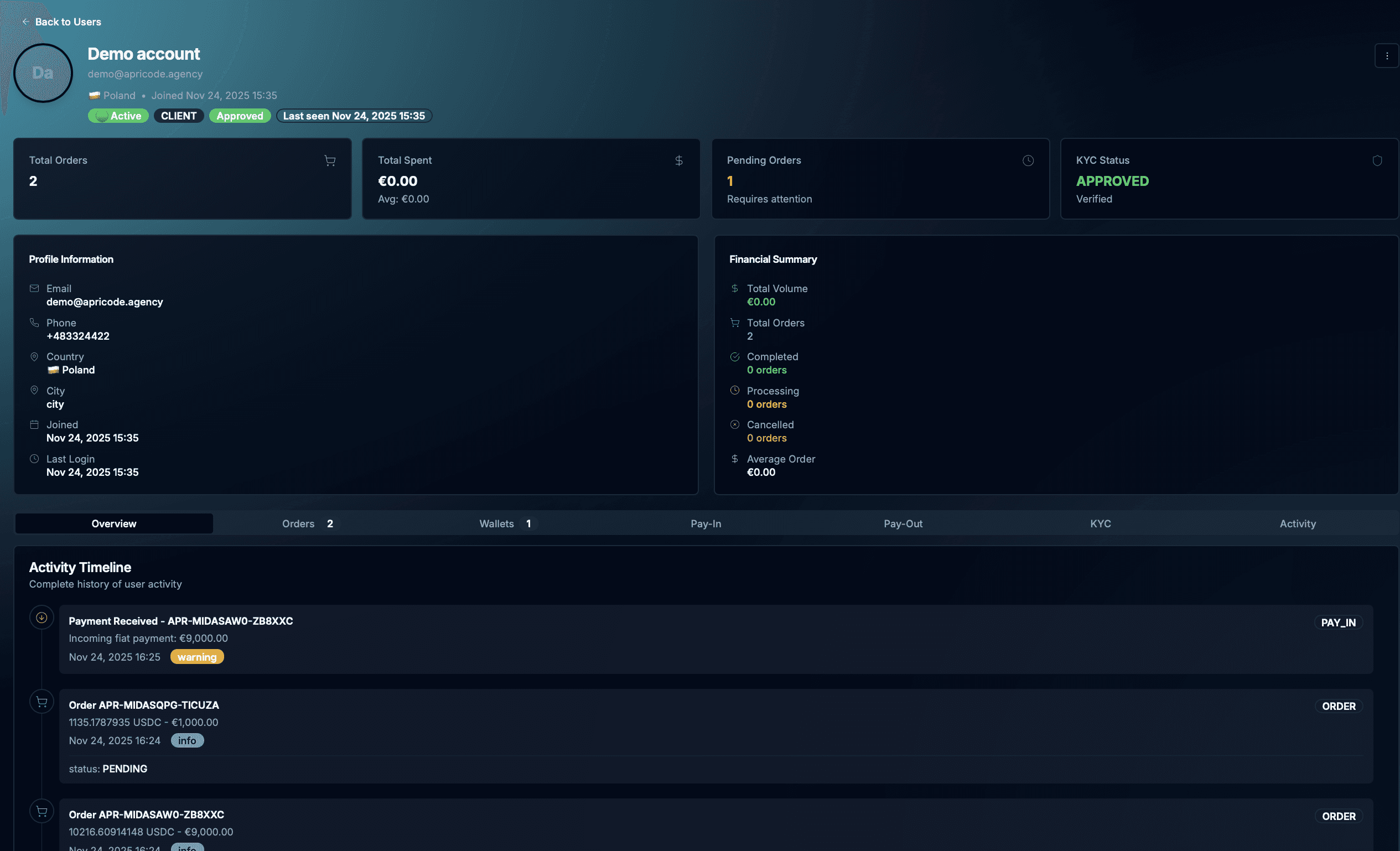
Task: Click the shopping cart icon on Total Orders card
Action: [x=331, y=161]
